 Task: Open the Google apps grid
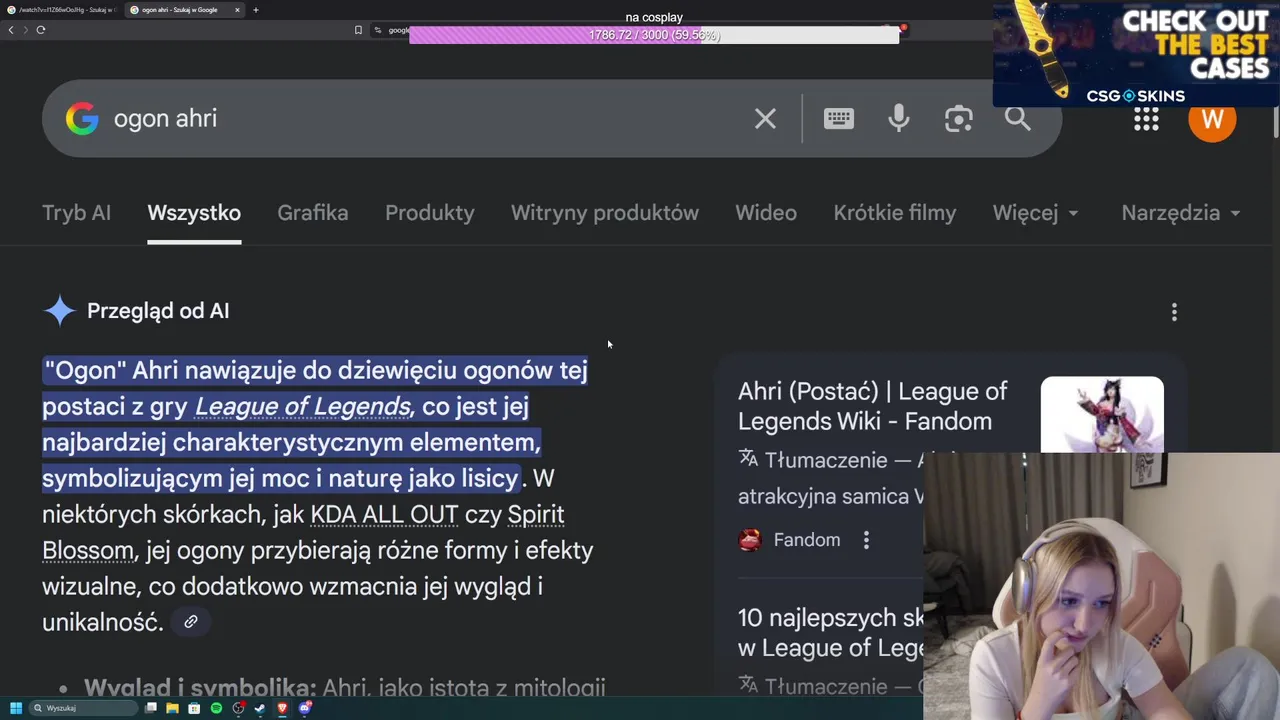[1146, 119]
